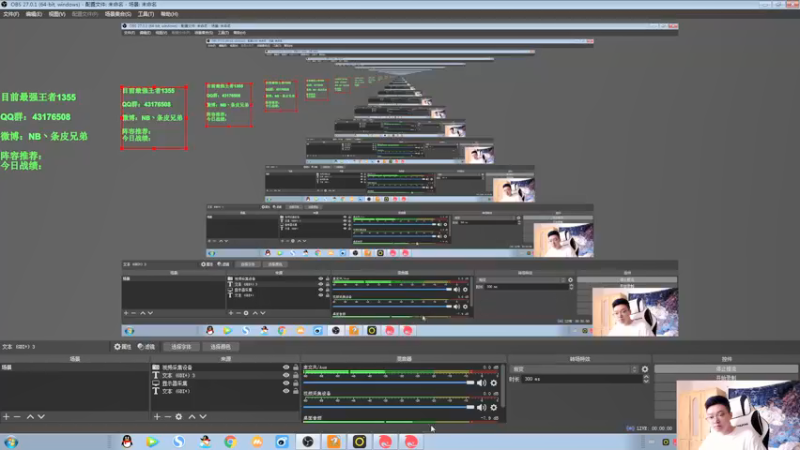The height and width of the screenshot is (450, 800).
Task: Click the 时长 duration input field showing 300 ms
Action: [582, 379]
